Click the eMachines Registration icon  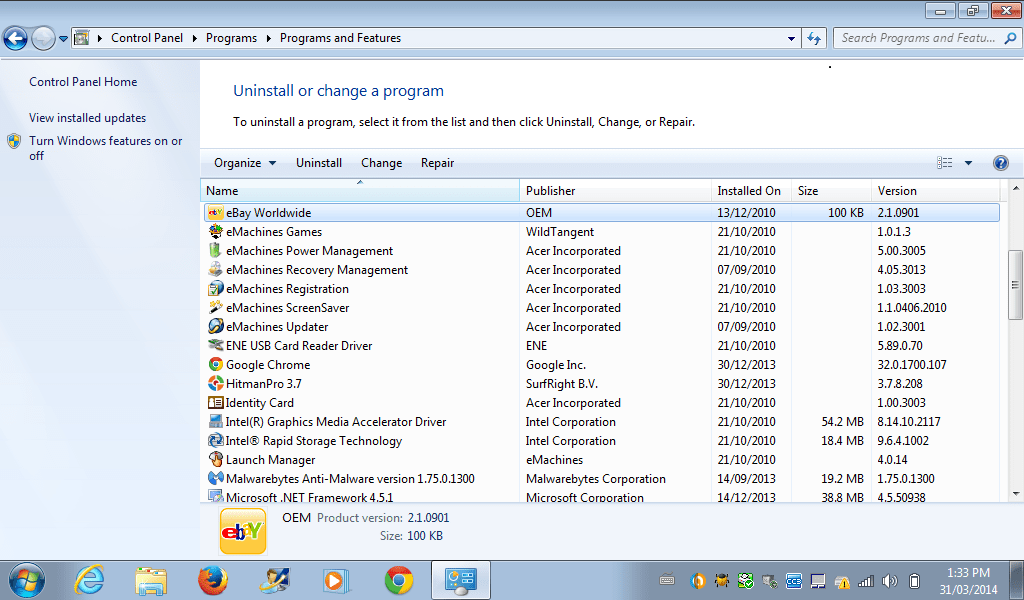[x=216, y=288]
